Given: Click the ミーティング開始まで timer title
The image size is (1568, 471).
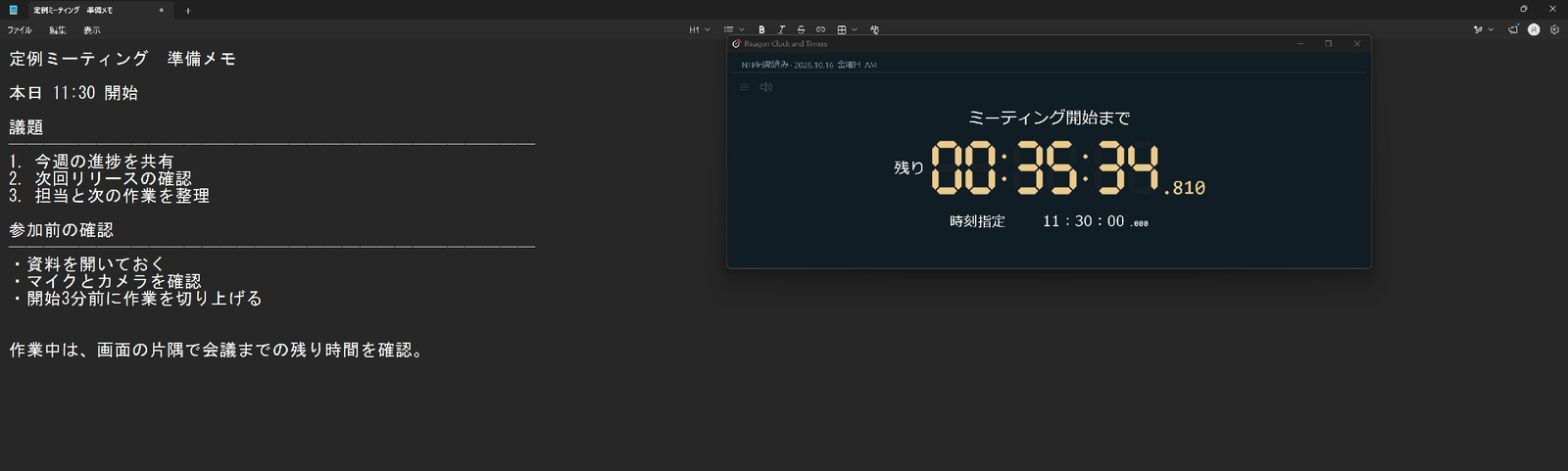Looking at the screenshot, I should pos(1049,118).
